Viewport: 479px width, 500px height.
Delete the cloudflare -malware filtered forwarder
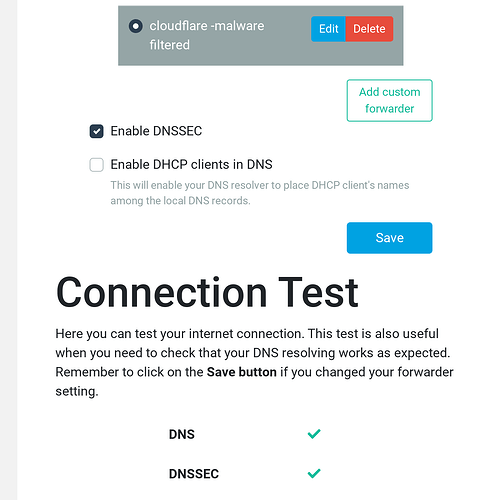[369, 29]
